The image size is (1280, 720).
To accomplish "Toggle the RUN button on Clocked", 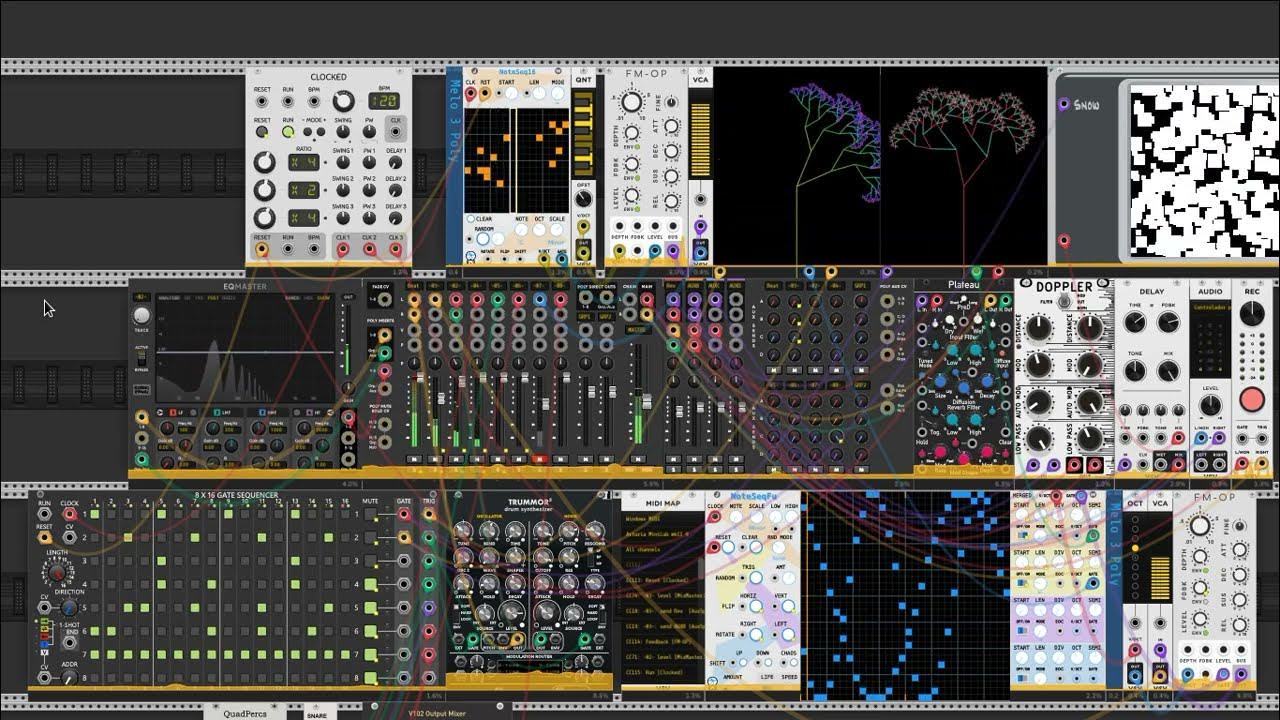I will point(288,132).
